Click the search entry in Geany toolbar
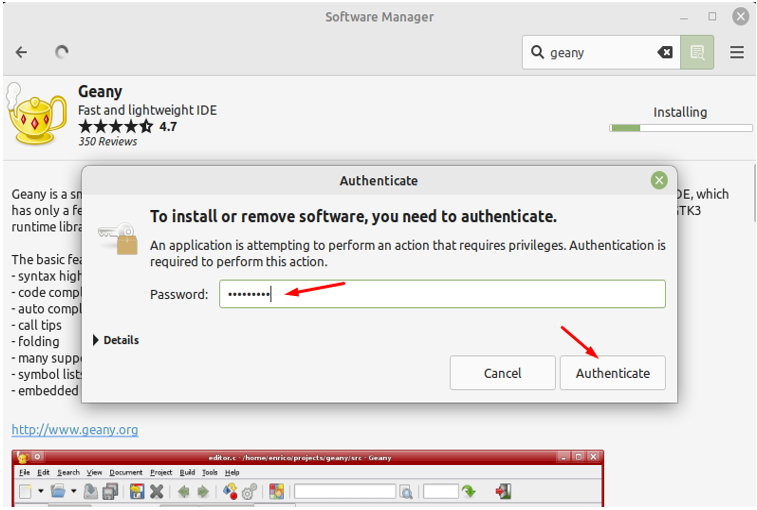 coord(345,492)
